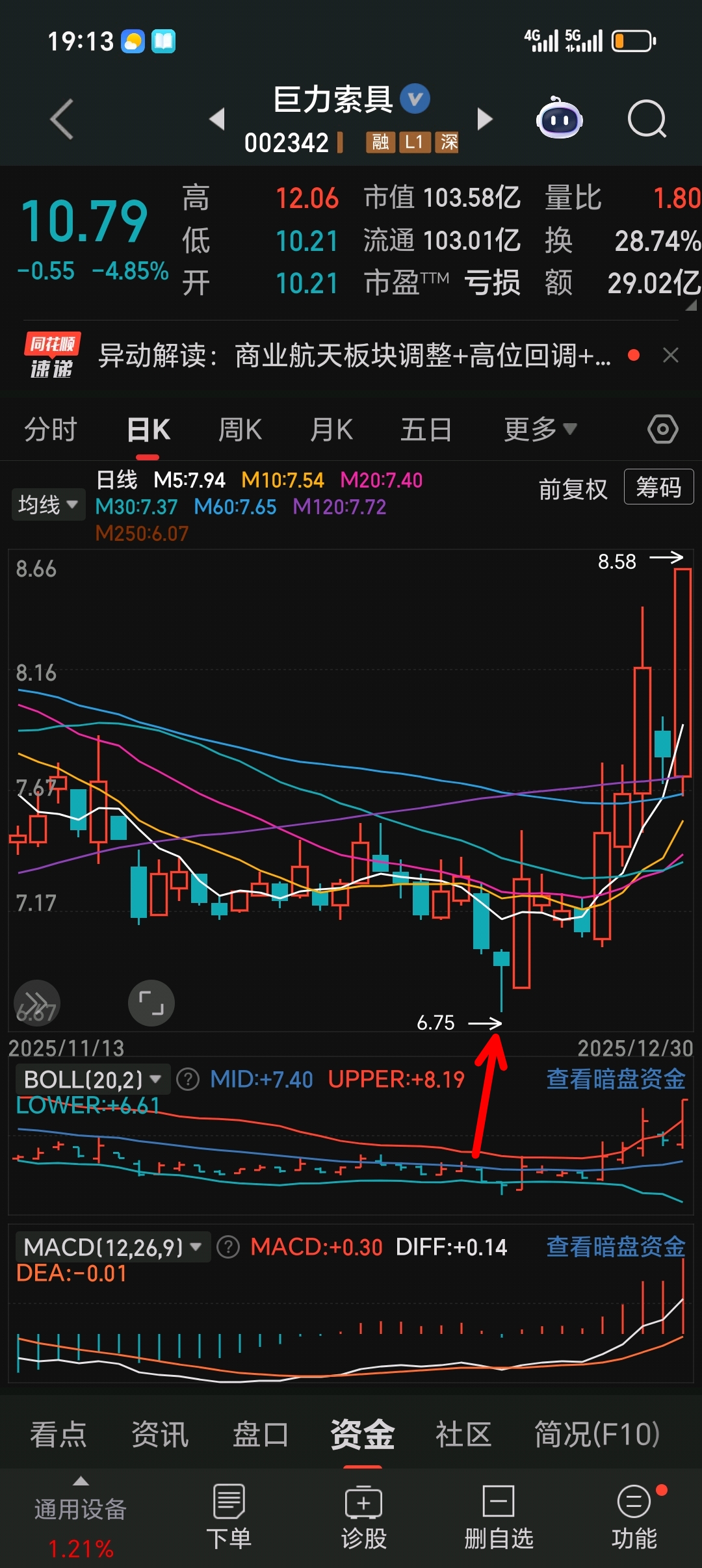
Task: Read the 异动解读 news headline
Action: [x=354, y=356]
